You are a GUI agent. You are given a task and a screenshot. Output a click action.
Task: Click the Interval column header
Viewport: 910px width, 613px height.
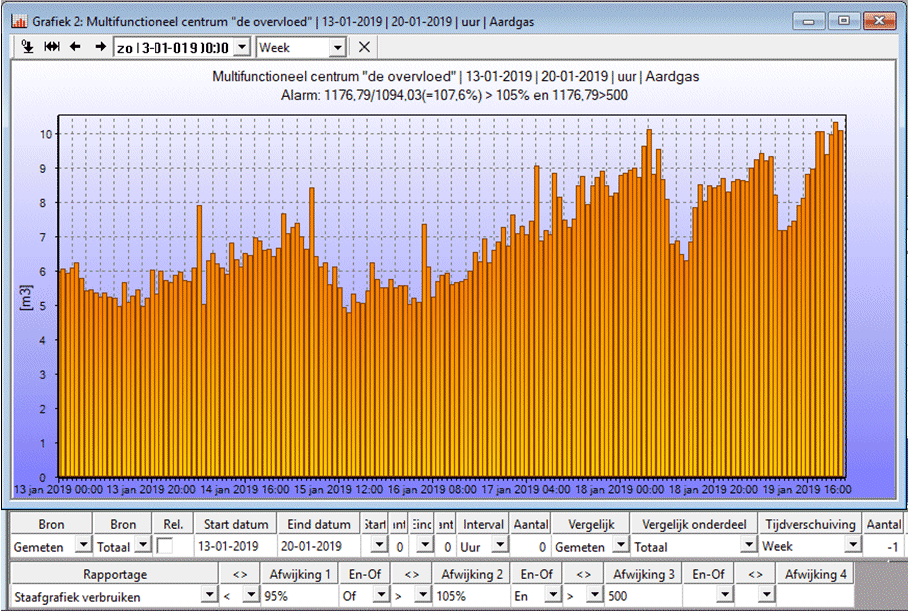point(483,524)
